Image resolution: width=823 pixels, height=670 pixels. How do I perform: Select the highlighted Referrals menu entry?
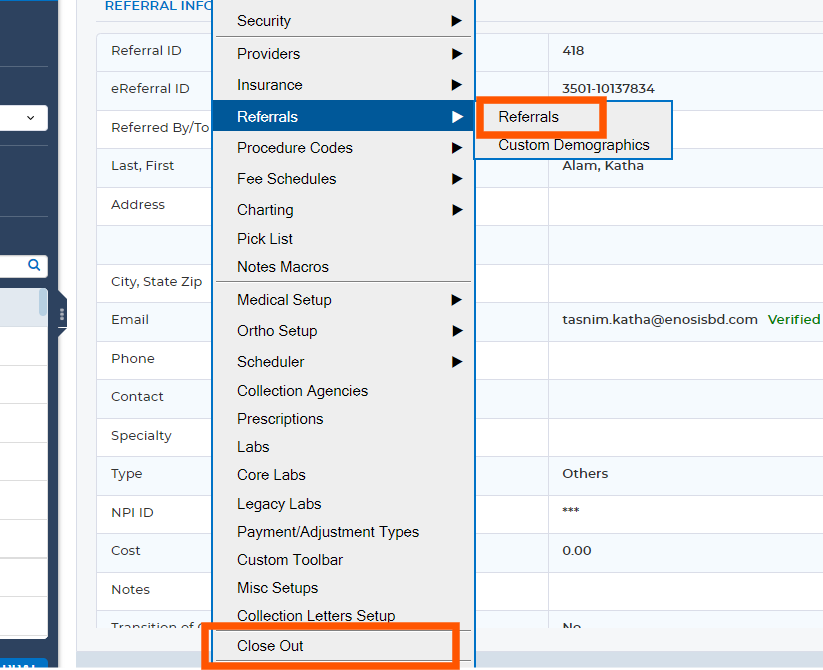click(343, 116)
